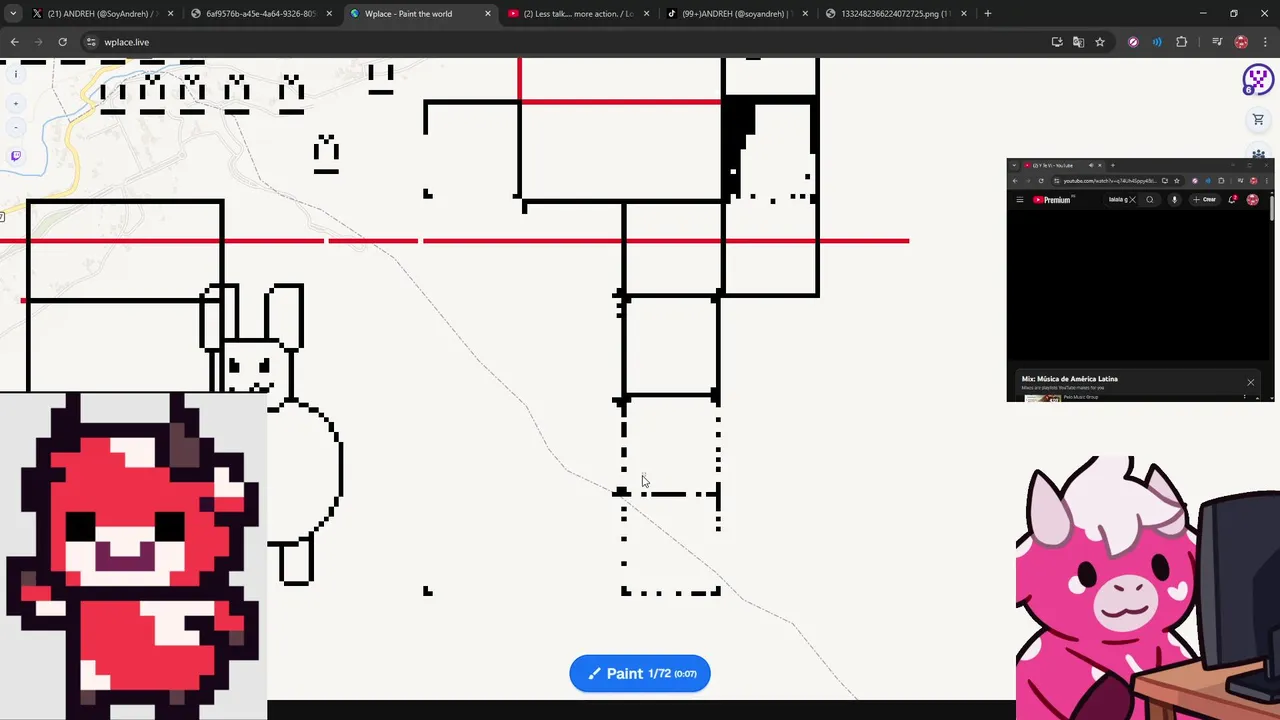Close the 1332482366224072725.png tab
The width and height of the screenshot is (1280, 720).
pyautogui.click(x=964, y=14)
